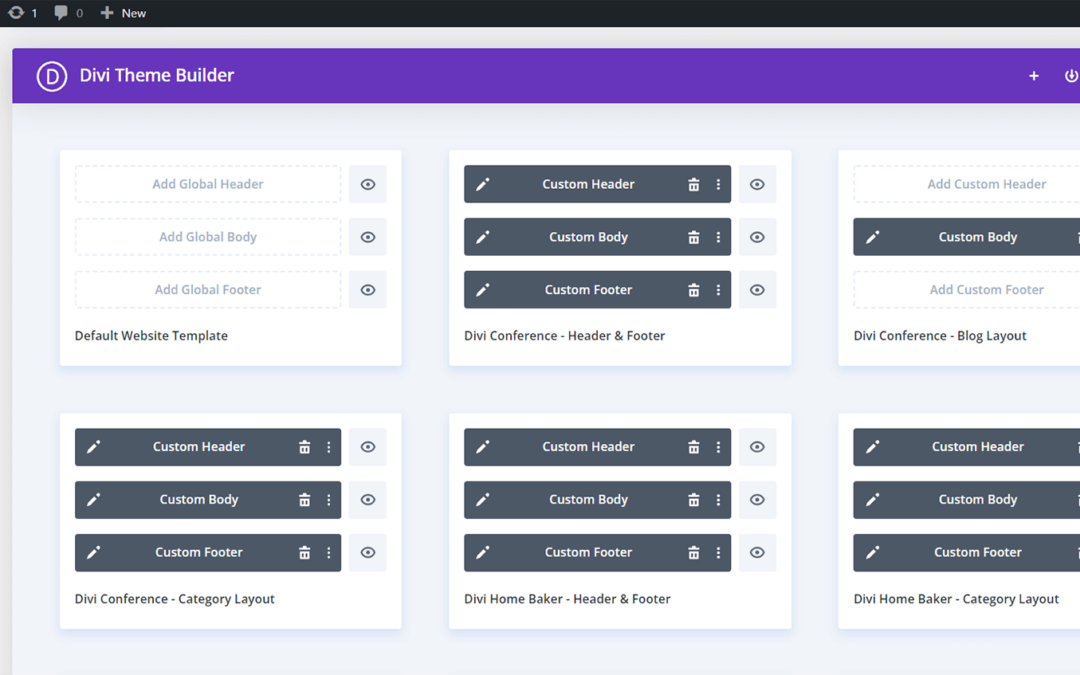
Task: Click Add Global Body placeholder
Action: (208, 237)
